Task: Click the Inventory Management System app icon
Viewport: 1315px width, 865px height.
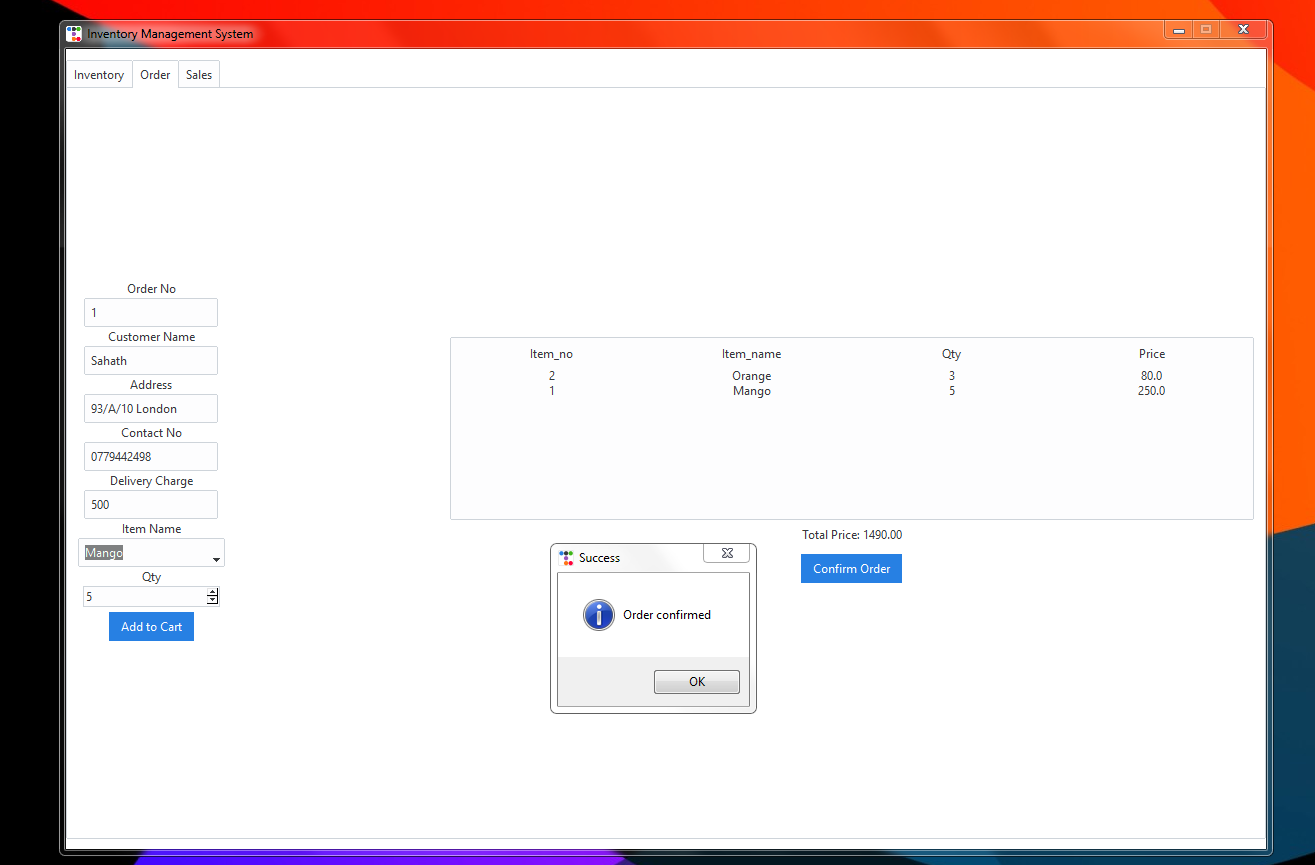Action: (x=74, y=34)
